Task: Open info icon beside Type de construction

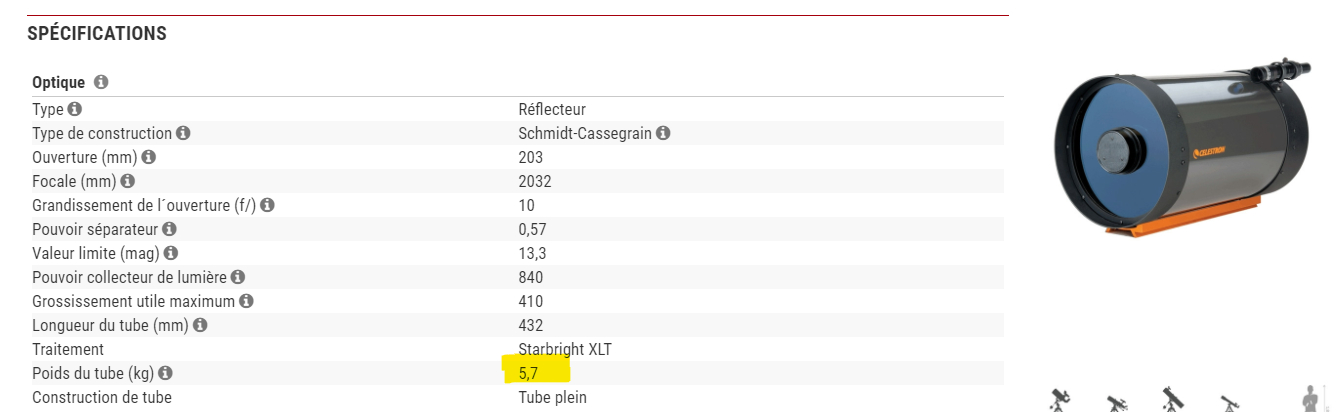Action: (x=182, y=133)
